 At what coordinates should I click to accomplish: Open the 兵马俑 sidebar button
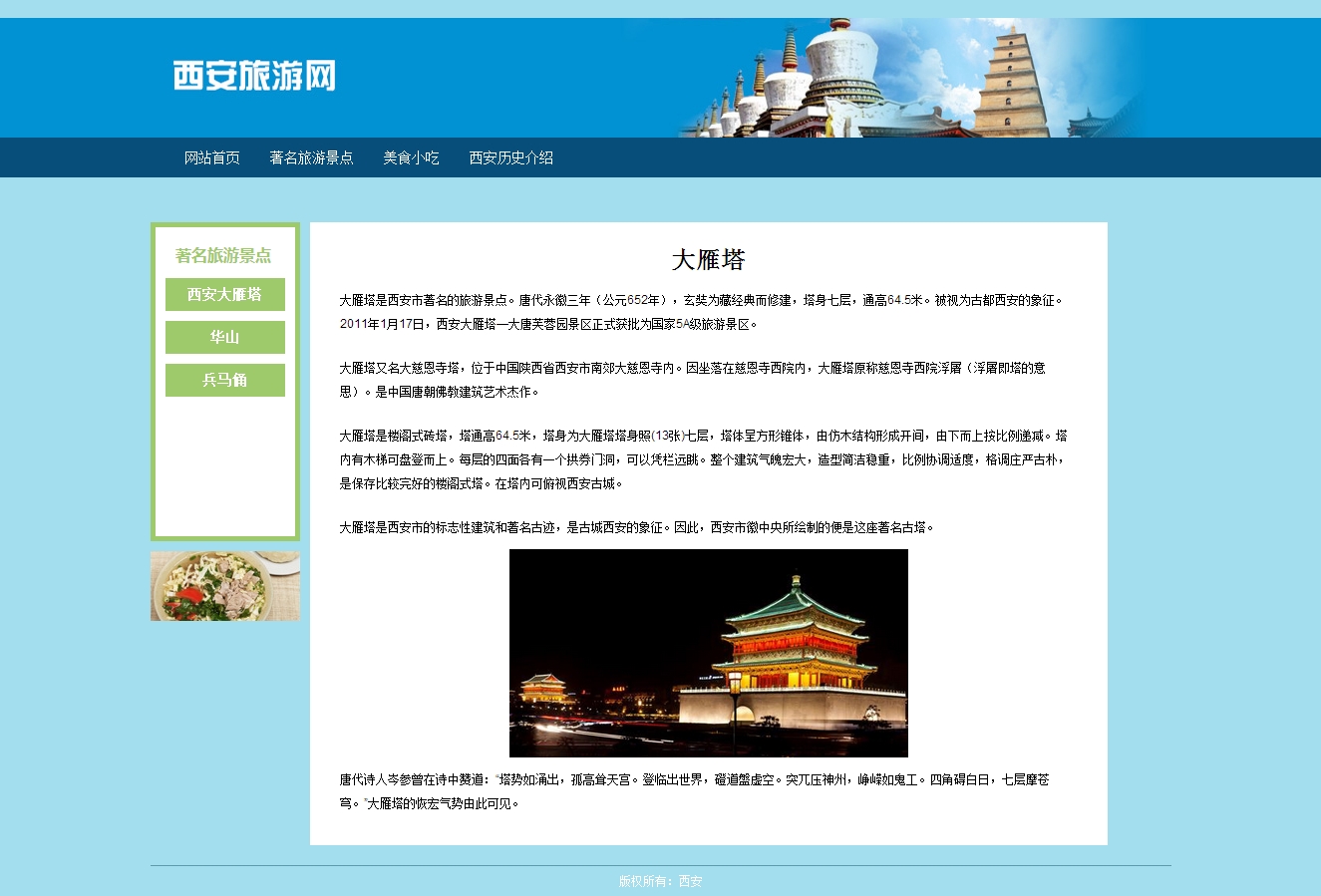pos(225,380)
